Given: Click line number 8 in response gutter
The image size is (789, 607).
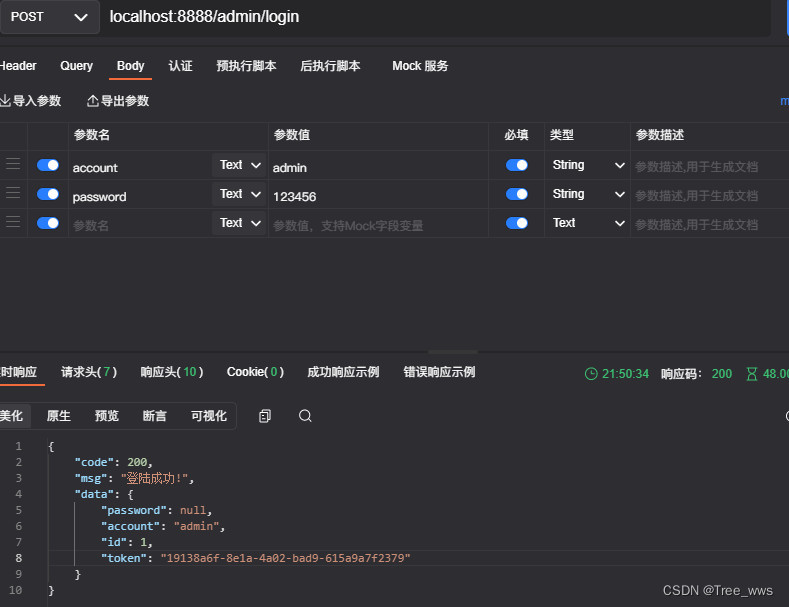Looking at the screenshot, I should [x=19, y=558].
